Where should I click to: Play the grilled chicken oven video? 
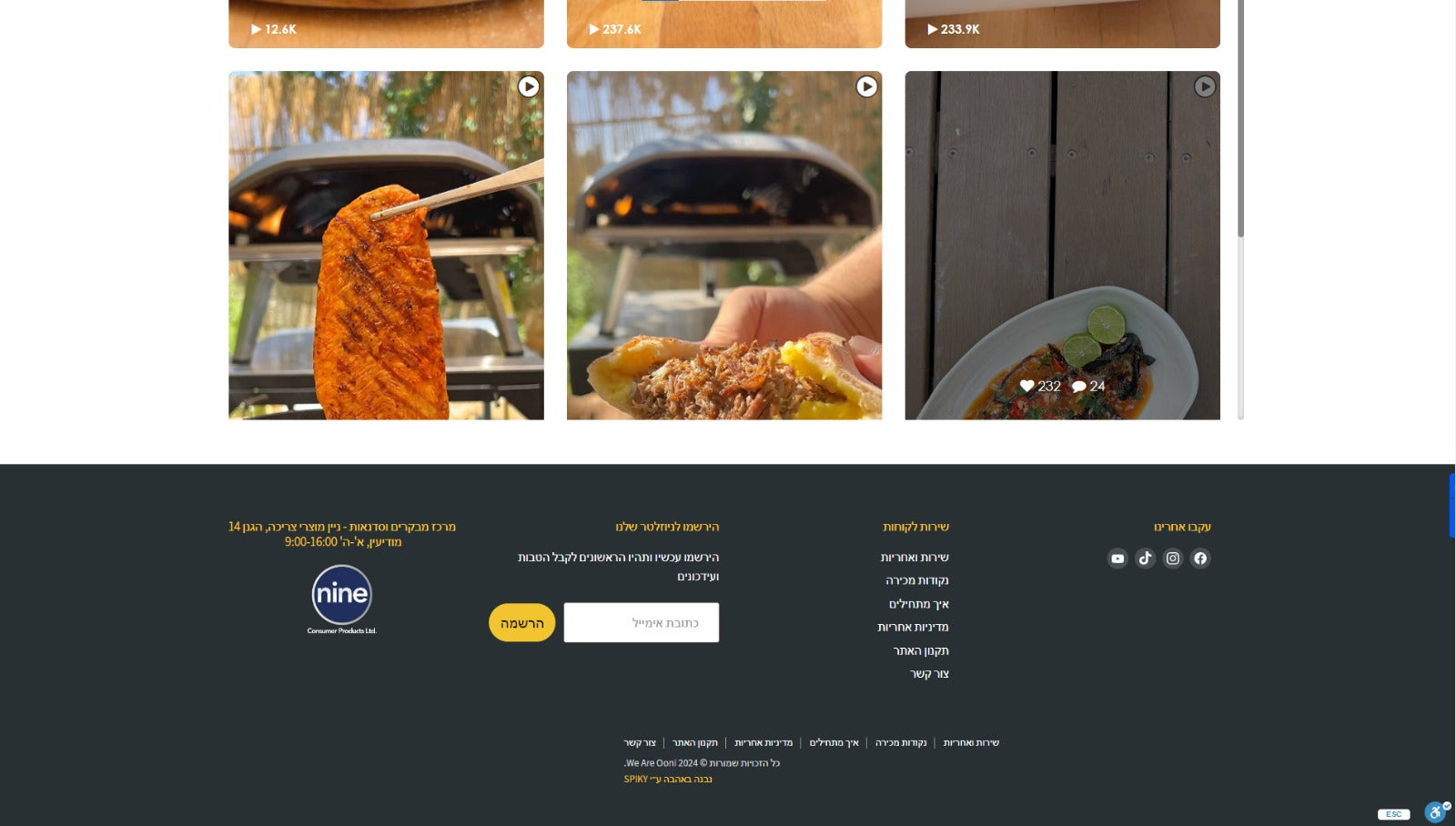(386, 246)
